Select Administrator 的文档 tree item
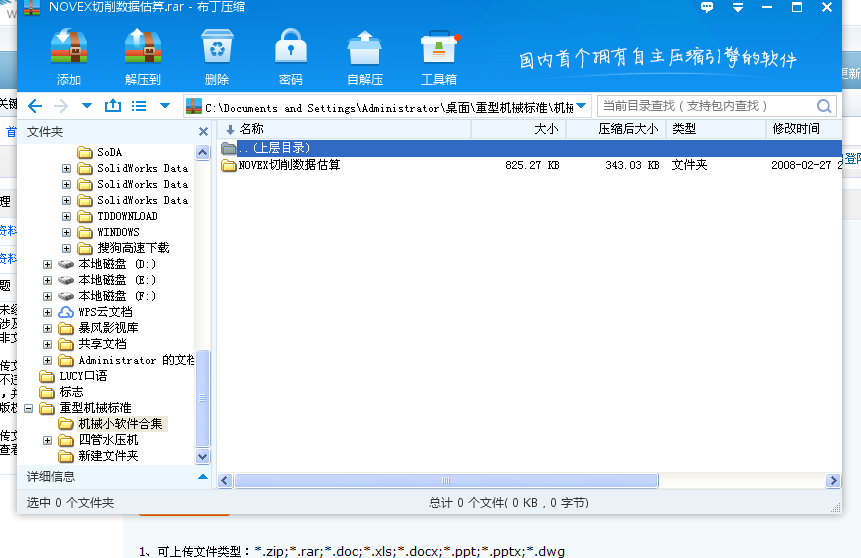 [136, 360]
